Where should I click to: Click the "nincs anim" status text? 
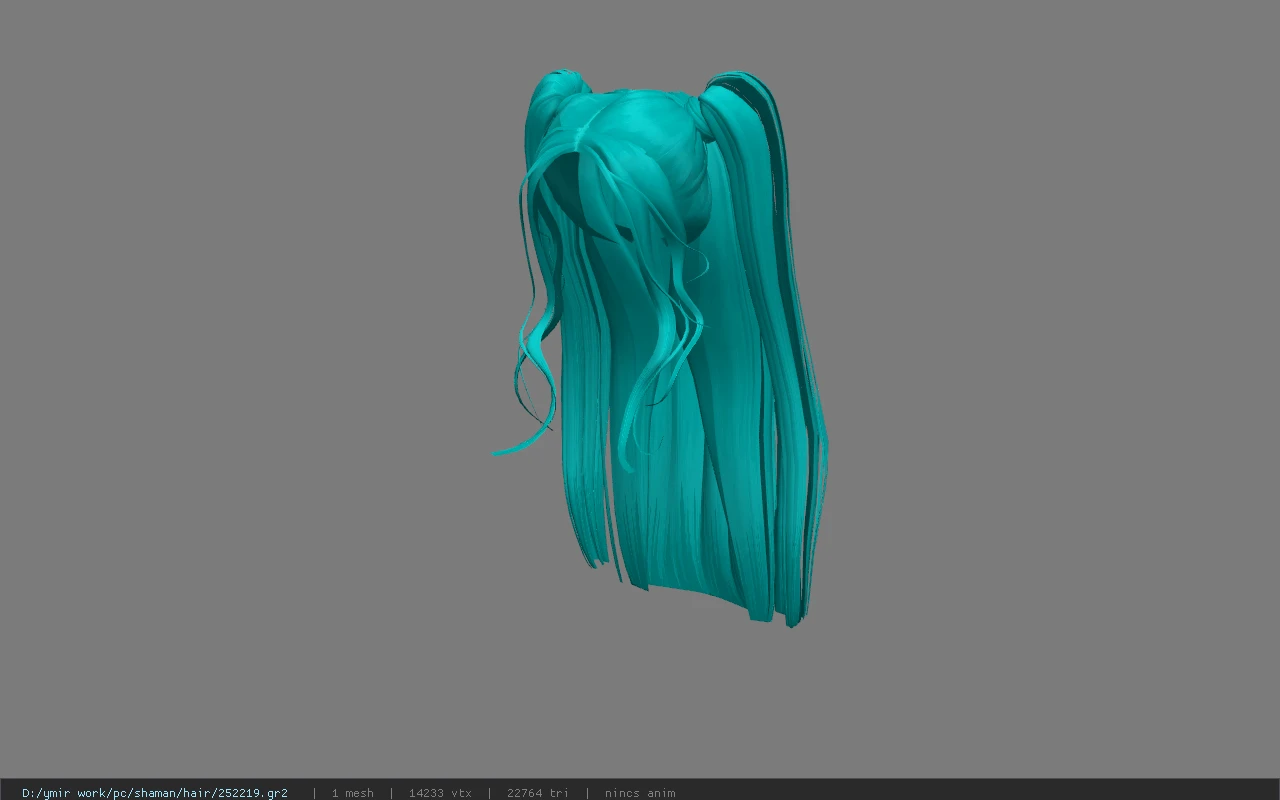click(x=640, y=793)
